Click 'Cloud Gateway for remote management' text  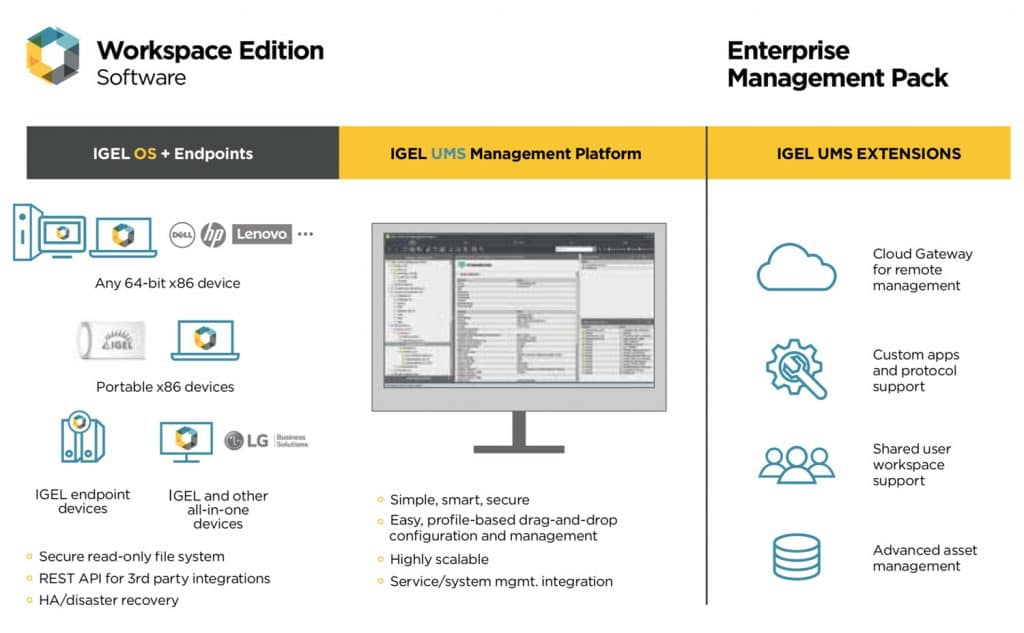click(x=922, y=269)
